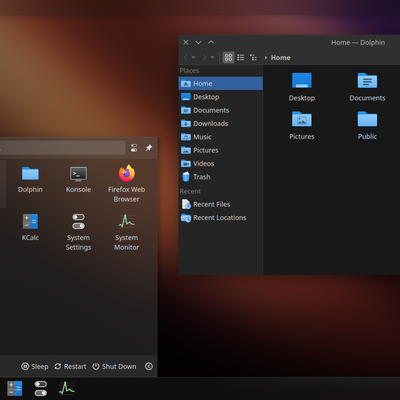Maximize Dolphin with up chevron
The width and height of the screenshot is (400, 400).
[x=211, y=42]
